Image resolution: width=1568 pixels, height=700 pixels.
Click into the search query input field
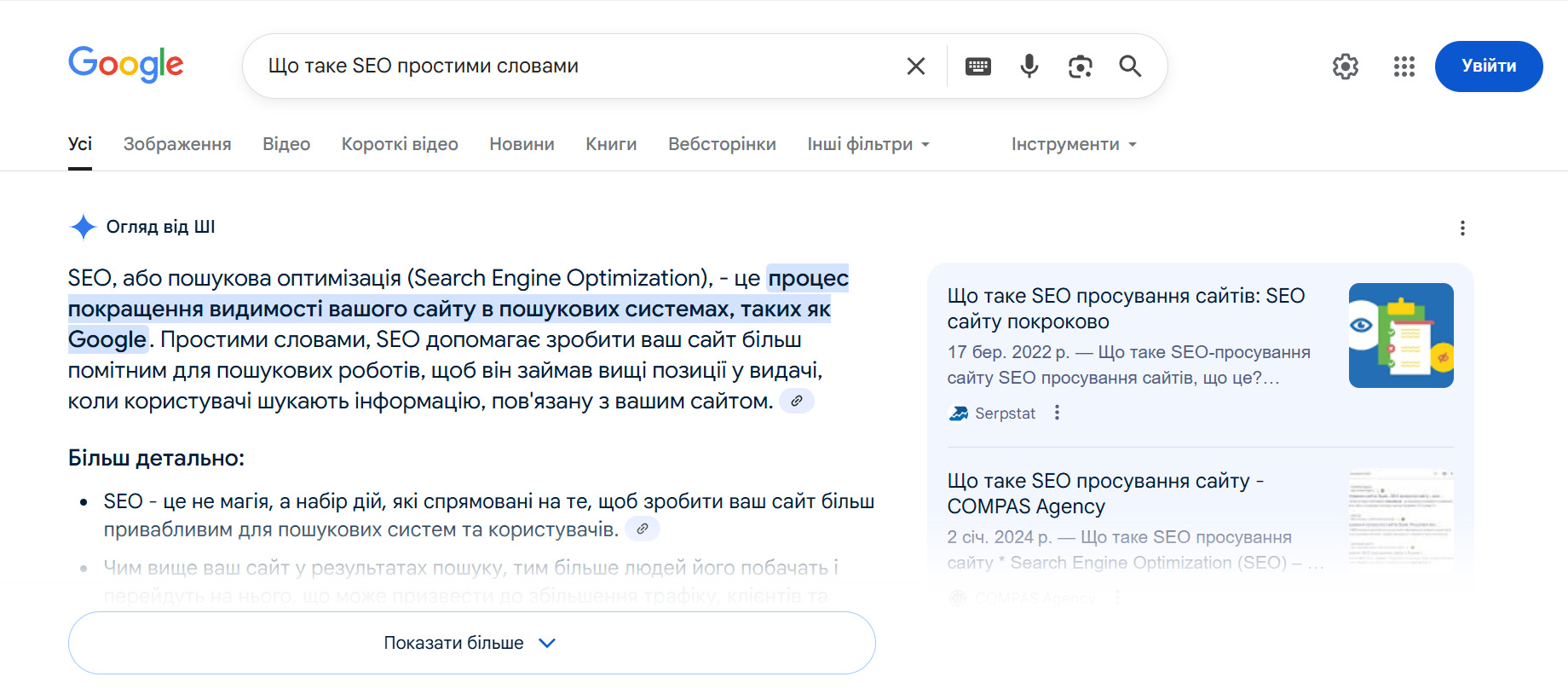pos(579,66)
